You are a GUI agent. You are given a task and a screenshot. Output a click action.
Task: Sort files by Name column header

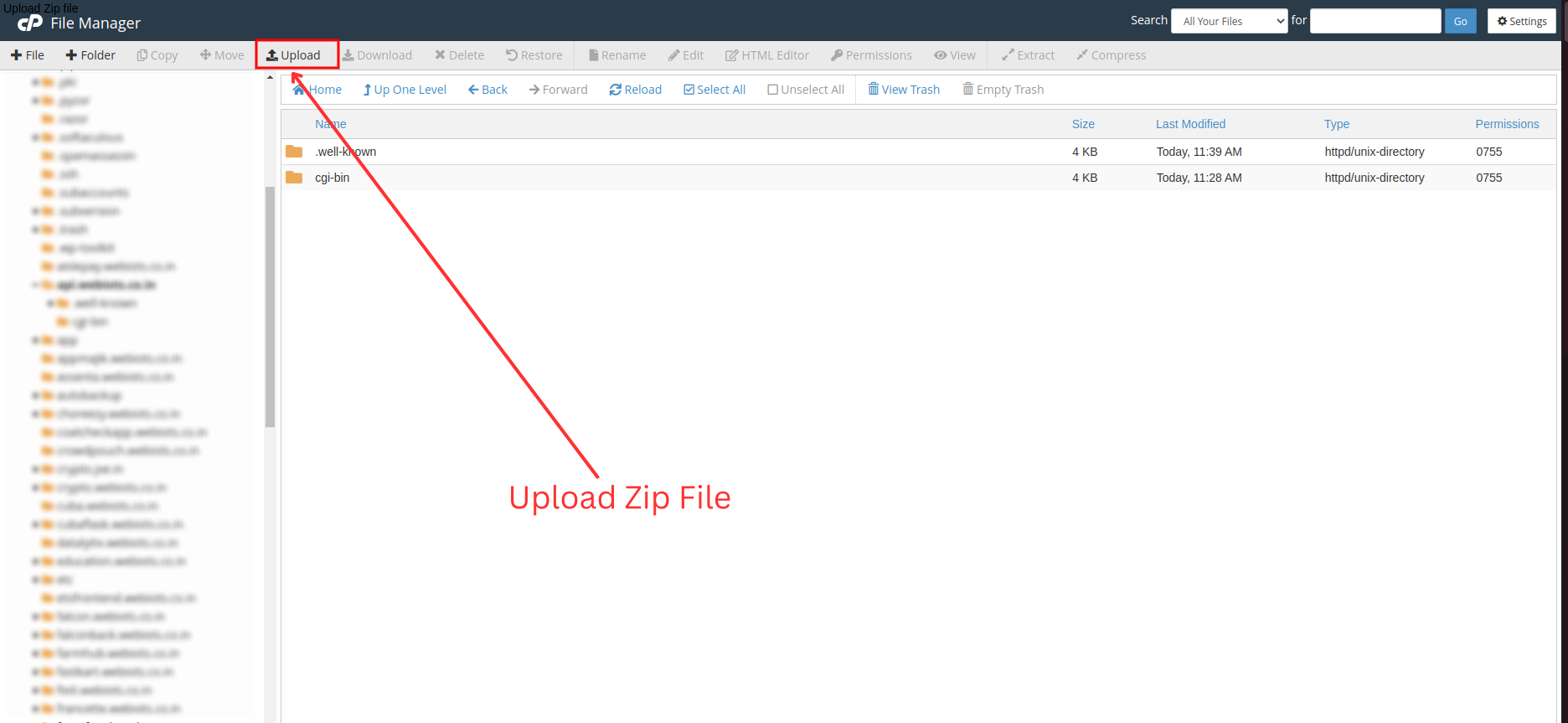coord(330,124)
